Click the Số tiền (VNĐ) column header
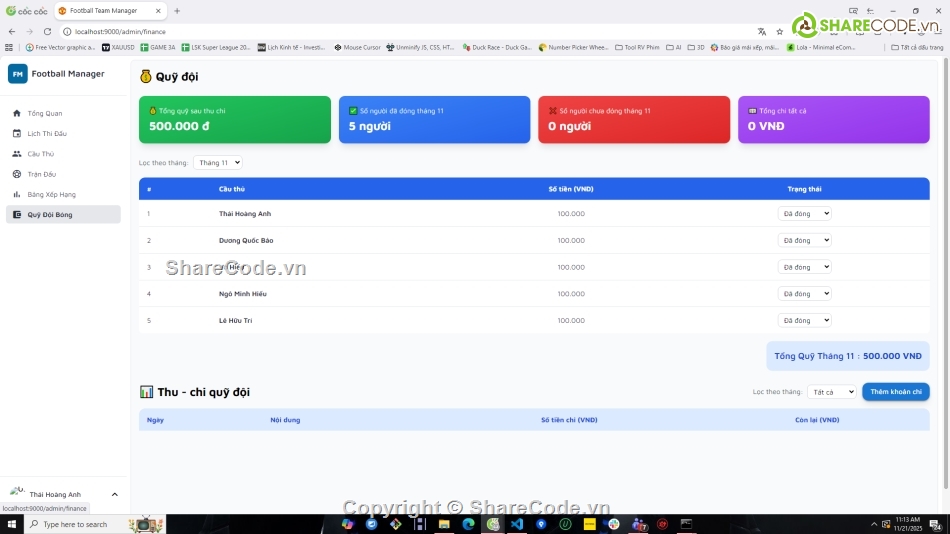950x534 pixels. 571,189
